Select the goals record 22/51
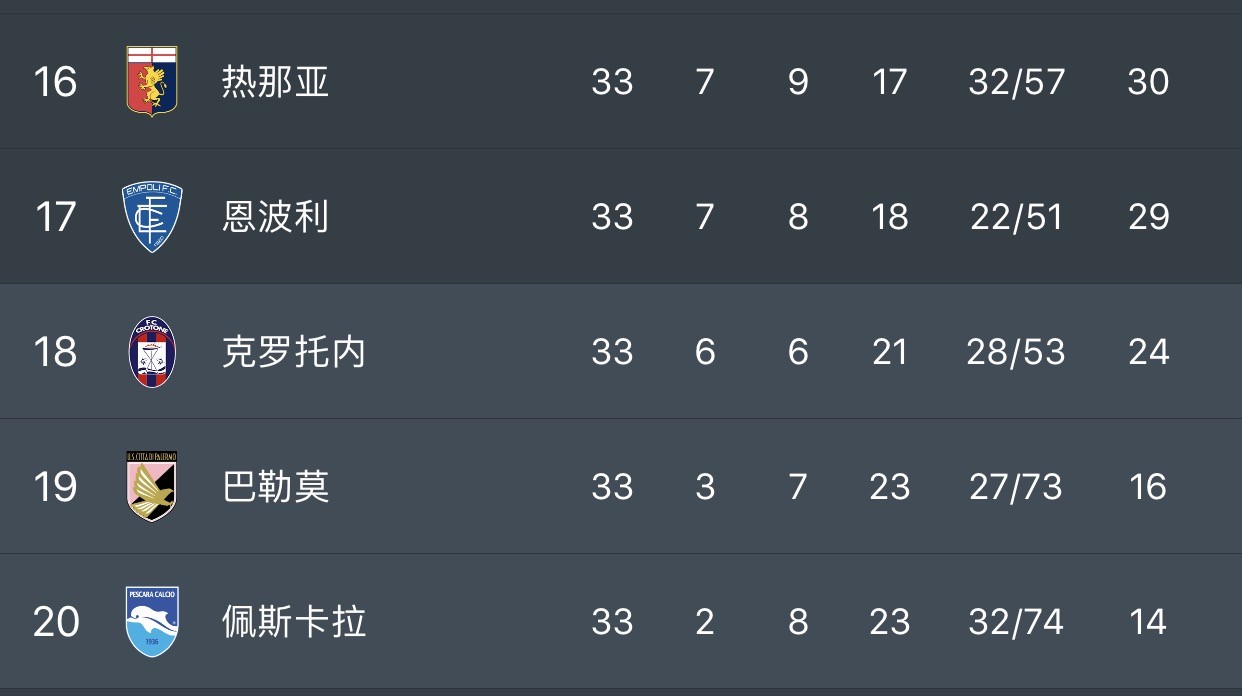 point(1016,217)
